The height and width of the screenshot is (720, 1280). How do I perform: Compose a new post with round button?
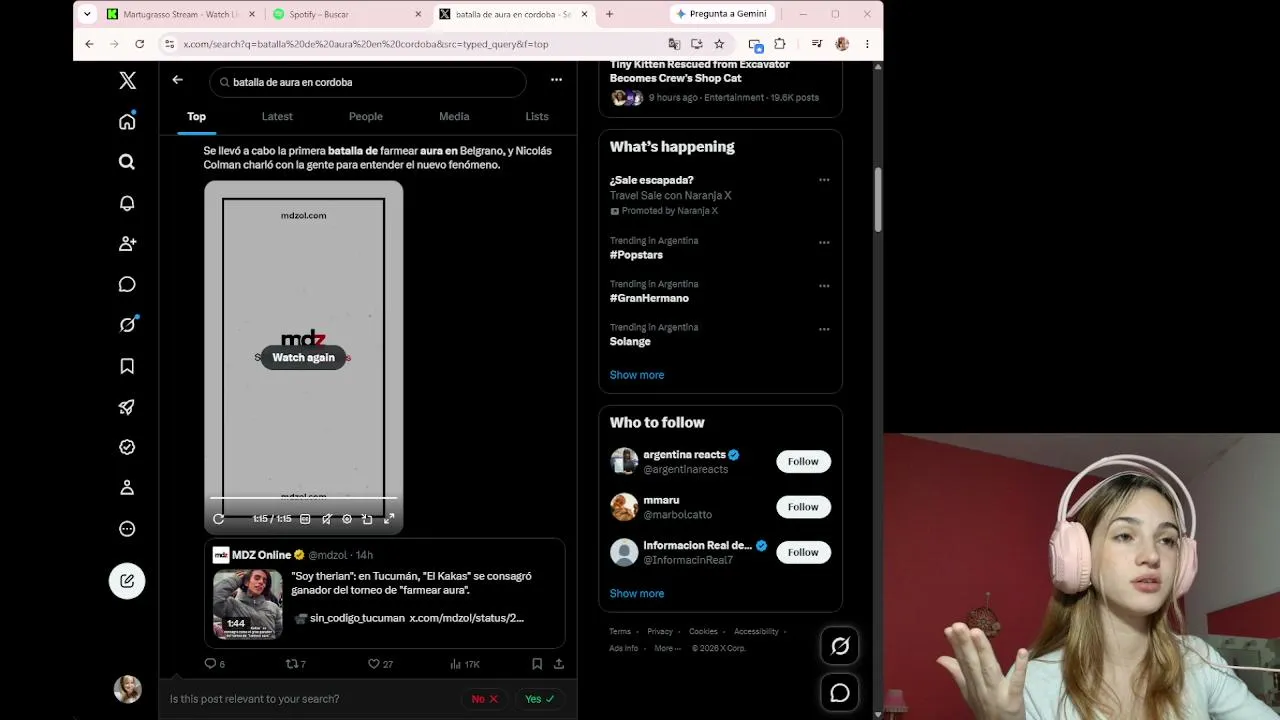pyautogui.click(x=127, y=581)
